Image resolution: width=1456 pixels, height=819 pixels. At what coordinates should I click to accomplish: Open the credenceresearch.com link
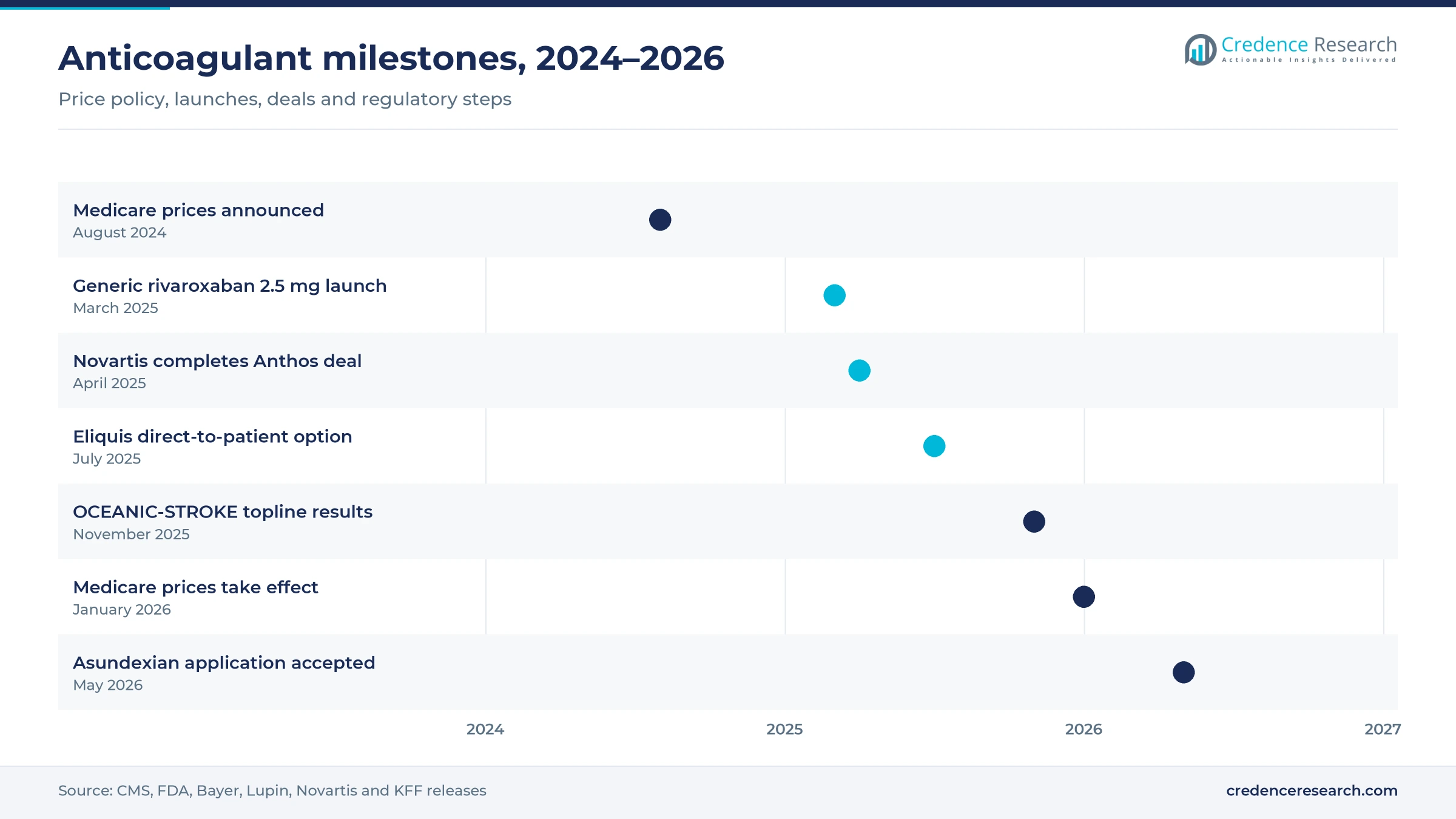click(x=1312, y=790)
